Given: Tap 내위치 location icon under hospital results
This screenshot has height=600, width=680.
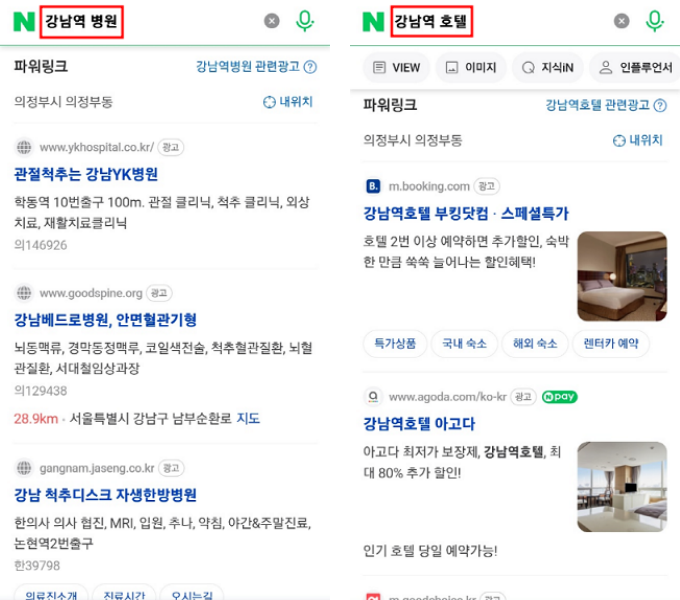Looking at the screenshot, I should (269, 102).
